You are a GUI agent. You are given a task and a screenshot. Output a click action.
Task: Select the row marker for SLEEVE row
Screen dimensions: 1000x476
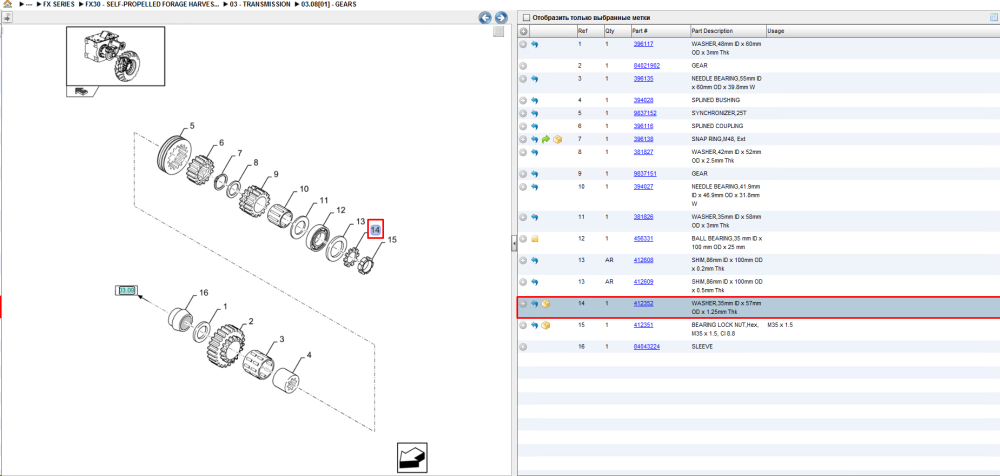pyautogui.click(x=523, y=347)
